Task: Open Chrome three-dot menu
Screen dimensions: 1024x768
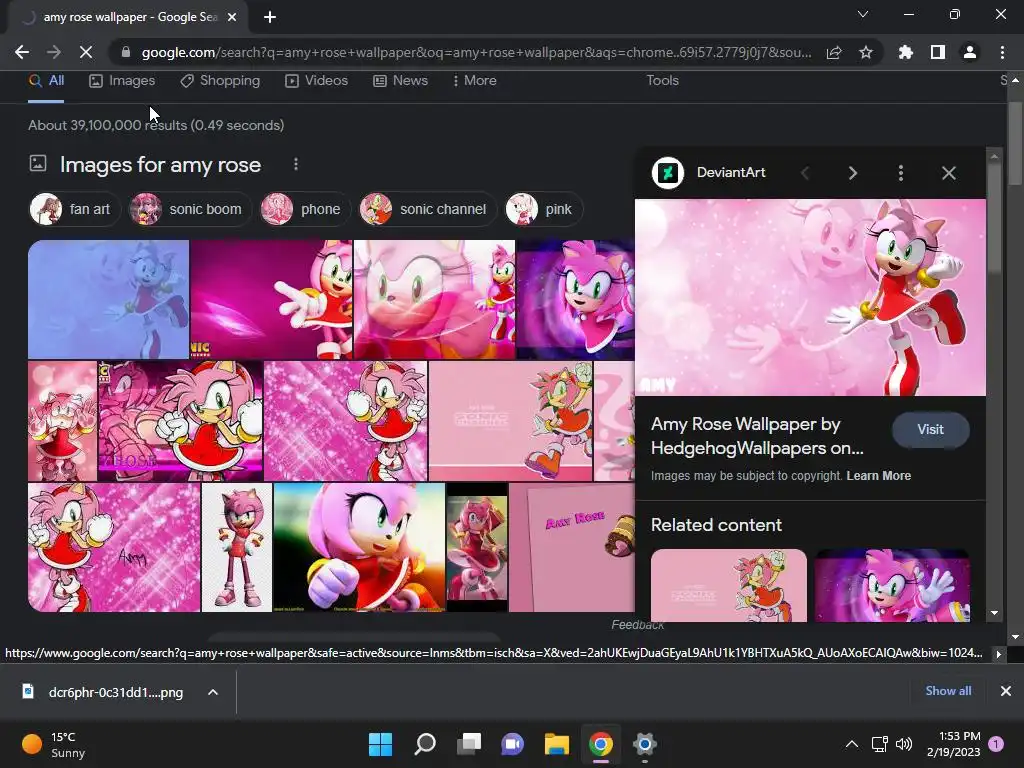Action: (x=1002, y=52)
